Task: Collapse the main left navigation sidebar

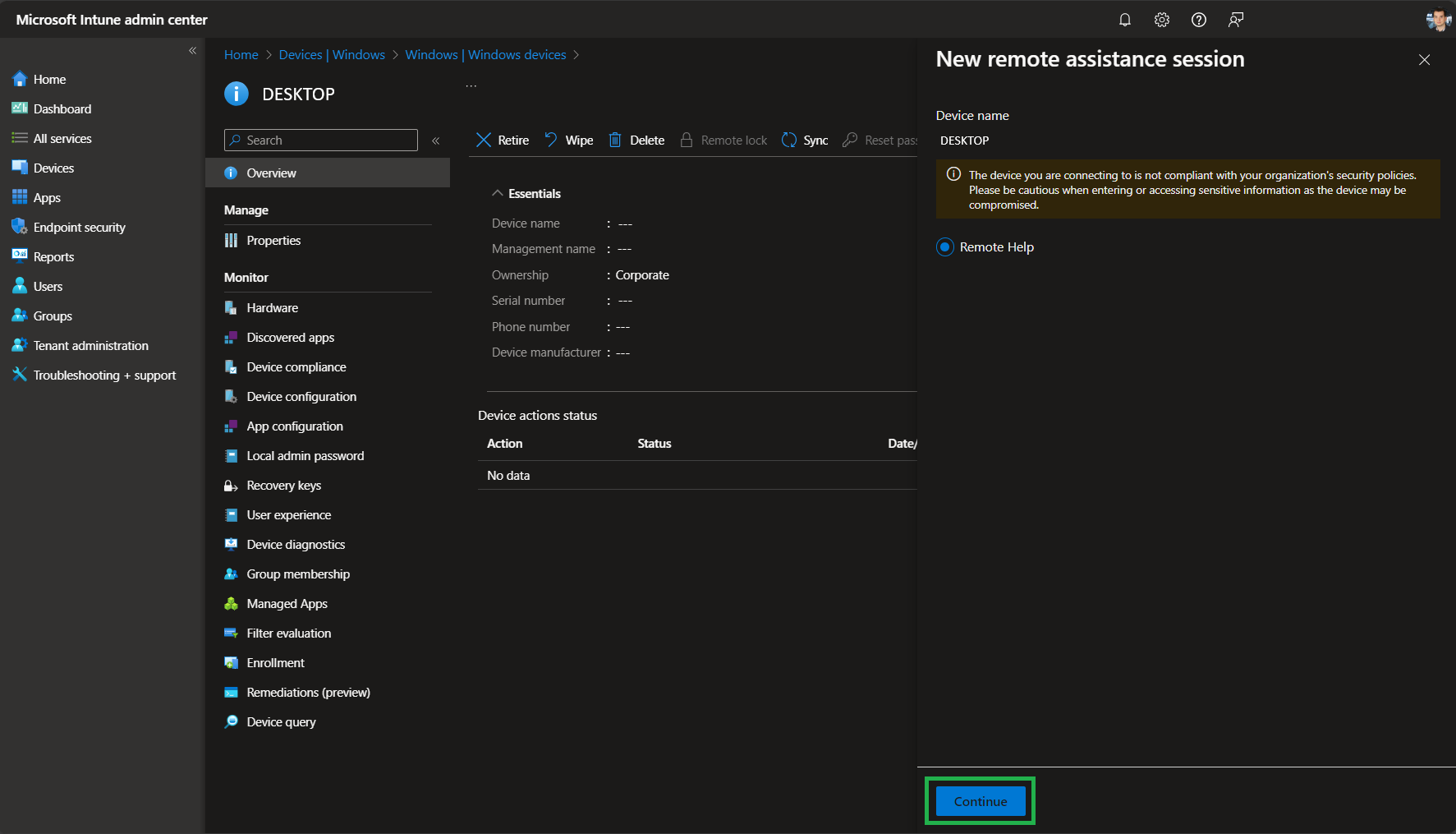Action: pos(192,51)
